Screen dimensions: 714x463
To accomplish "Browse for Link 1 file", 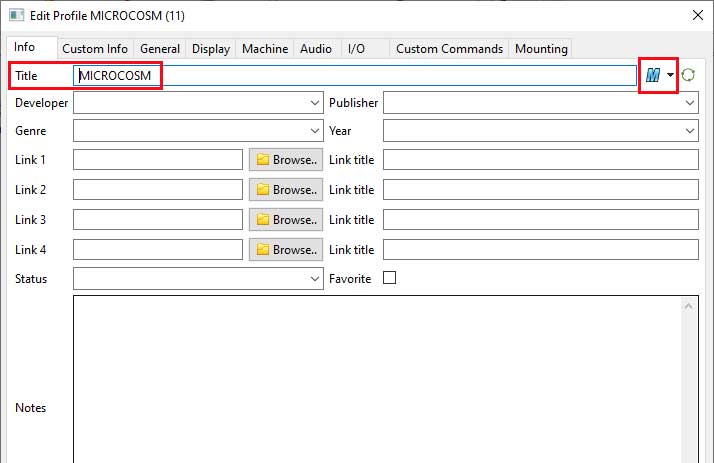I will click(x=286, y=160).
